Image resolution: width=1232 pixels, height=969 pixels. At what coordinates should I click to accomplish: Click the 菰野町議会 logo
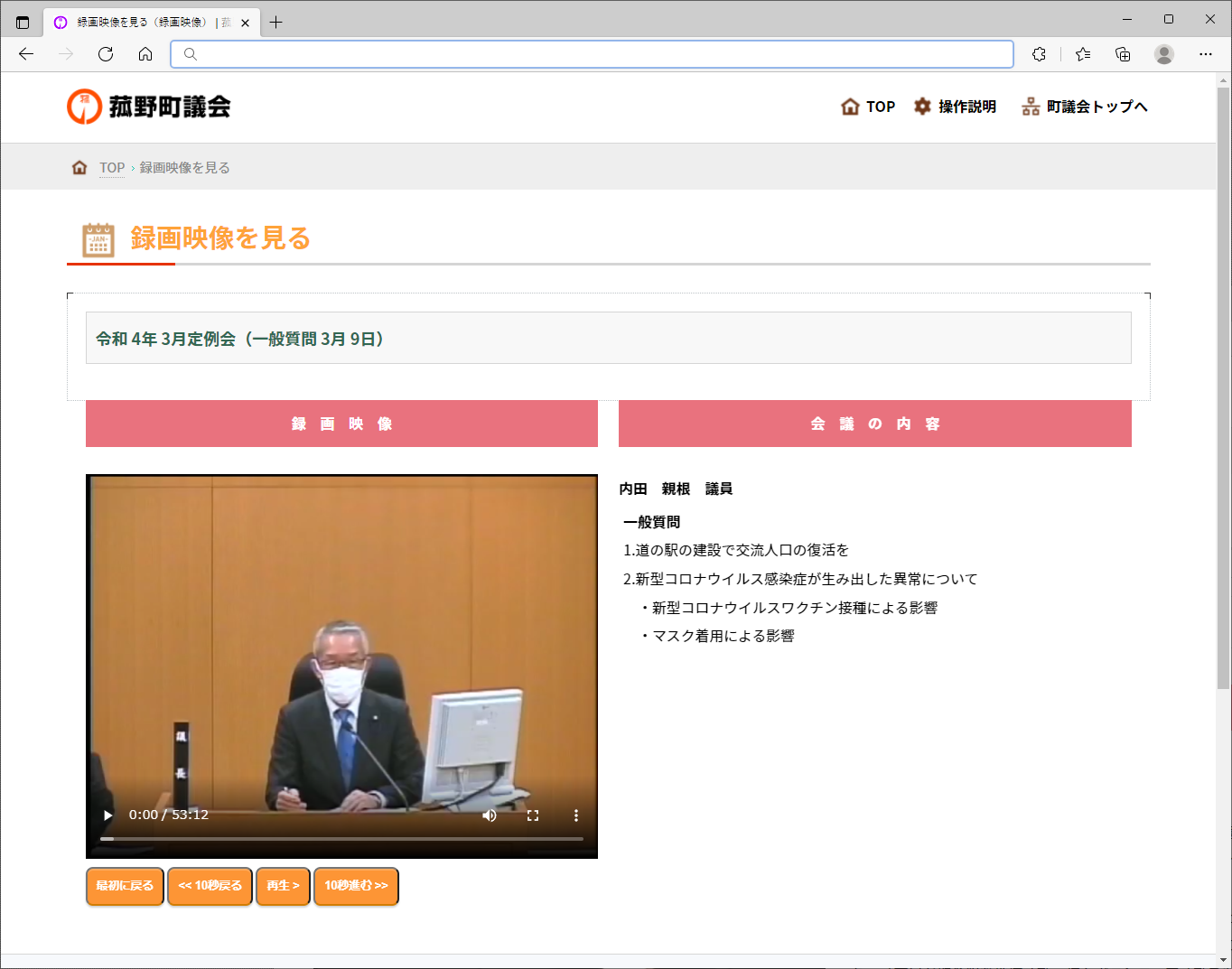pyautogui.click(x=149, y=107)
